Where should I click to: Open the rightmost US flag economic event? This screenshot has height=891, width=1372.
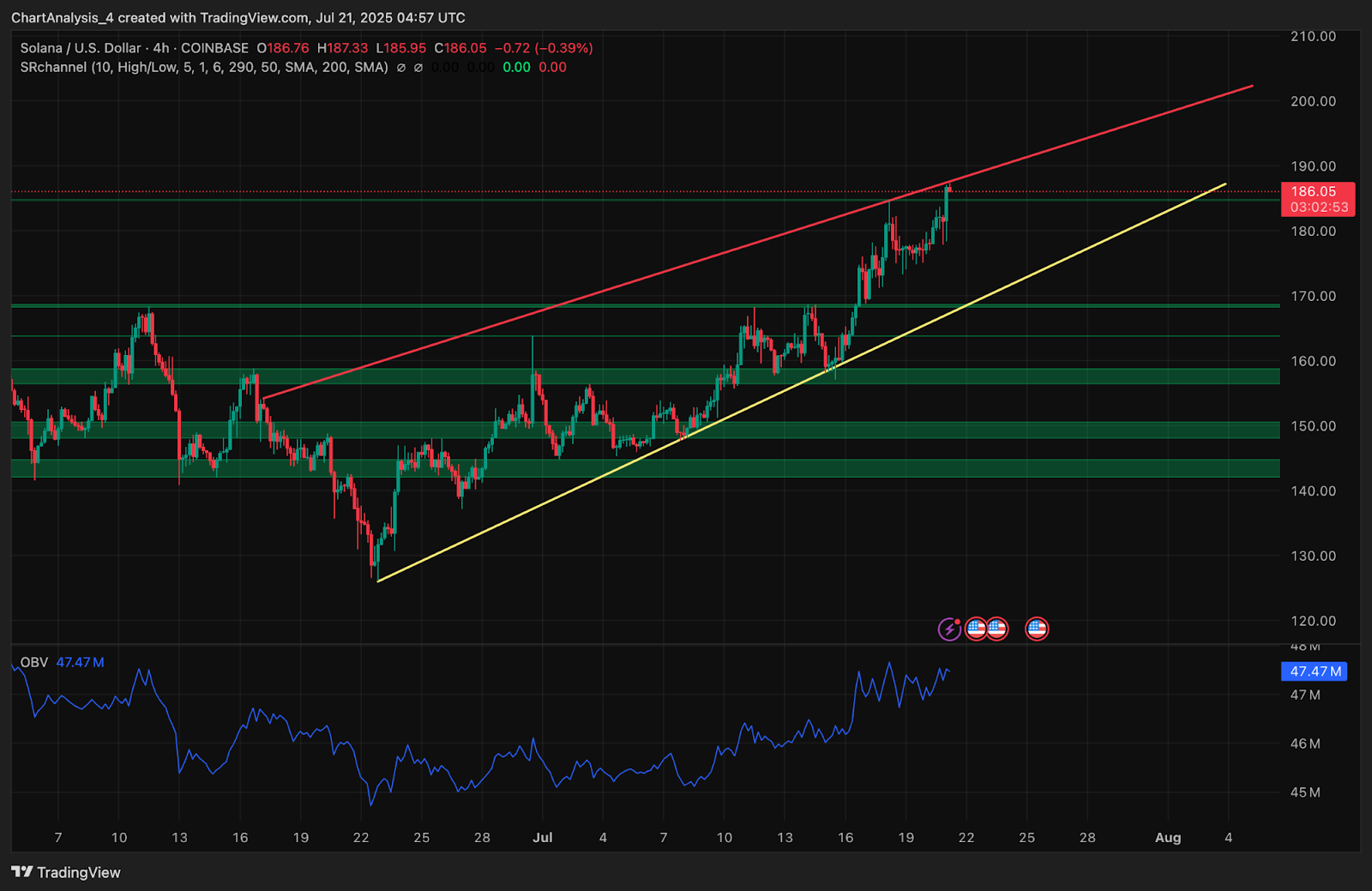pos(1037,629)
